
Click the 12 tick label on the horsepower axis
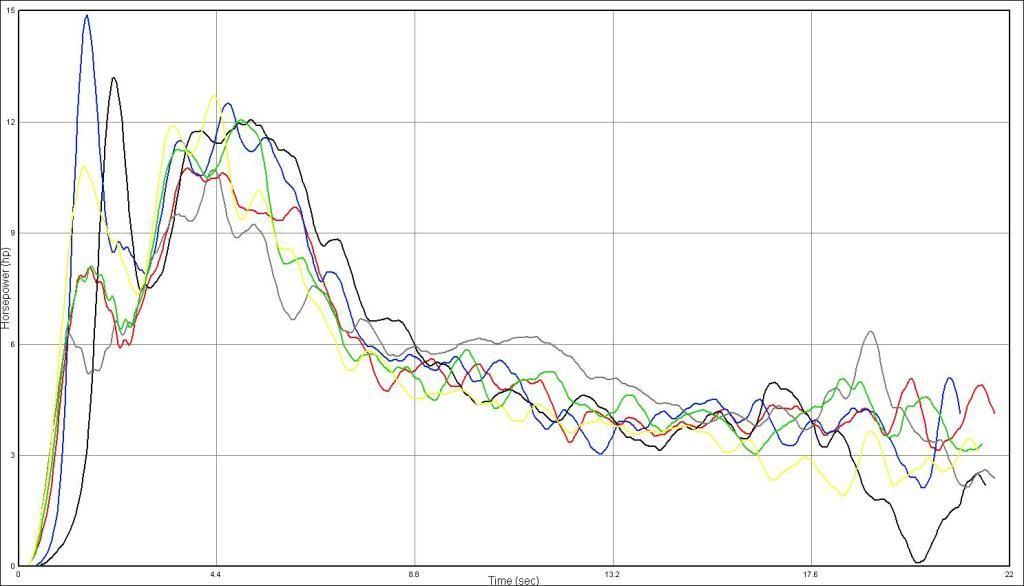point(10,122)
